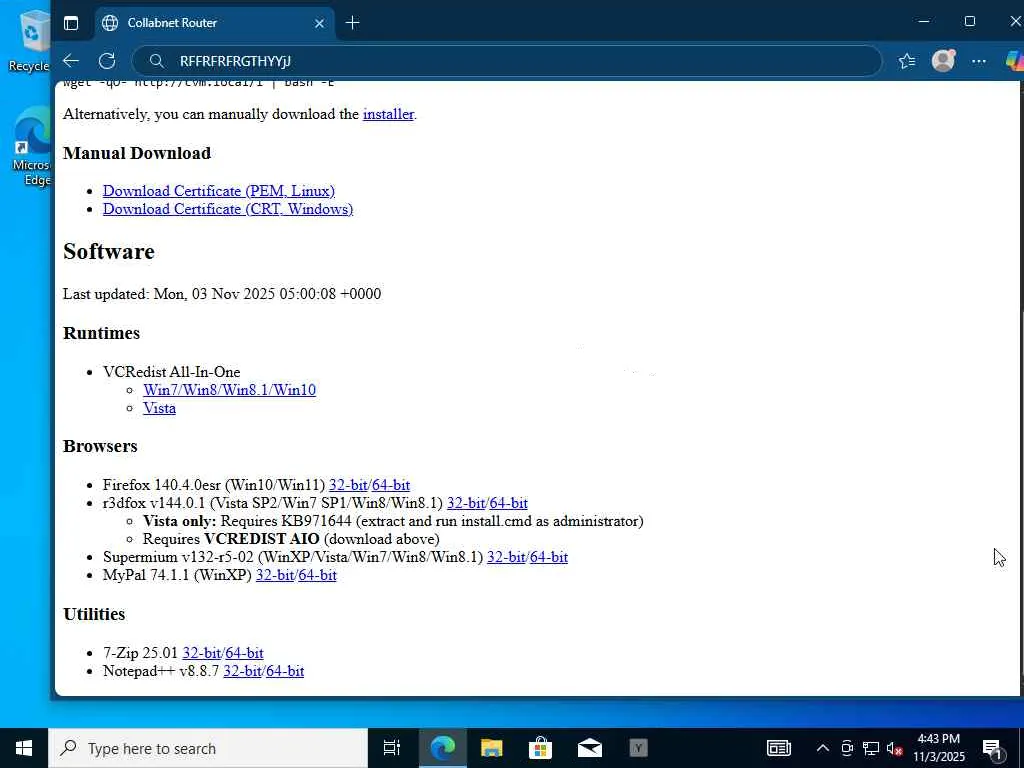Download Notepad++ v8.8.7 64-bit

285,671
